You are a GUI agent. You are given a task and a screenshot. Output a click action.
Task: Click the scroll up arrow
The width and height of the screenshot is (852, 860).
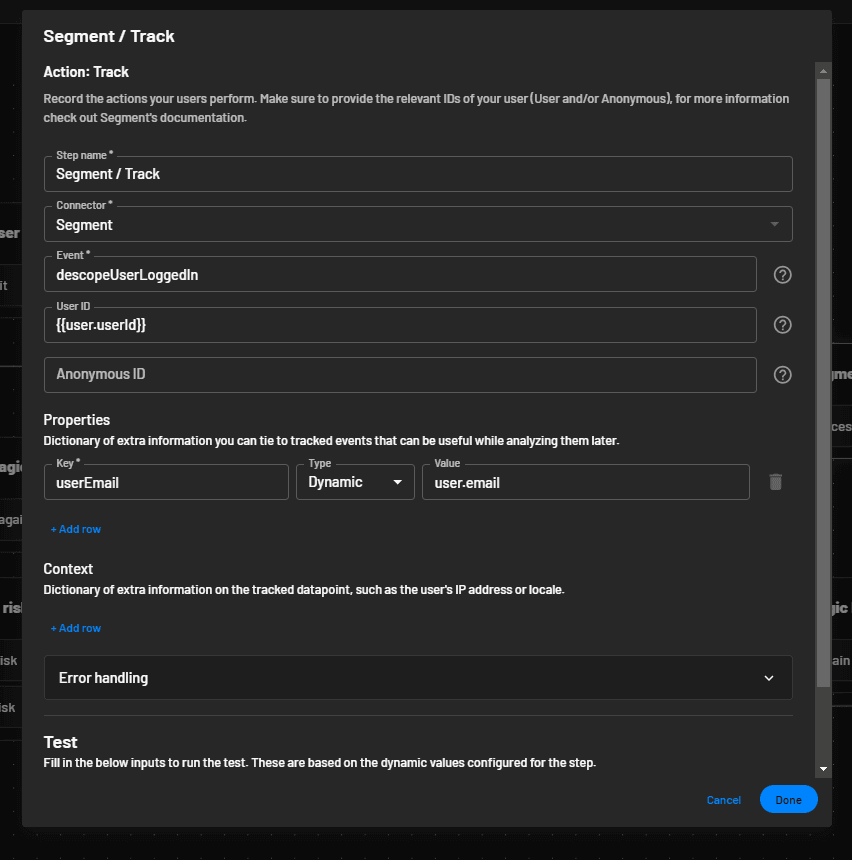tap(822, 70)
